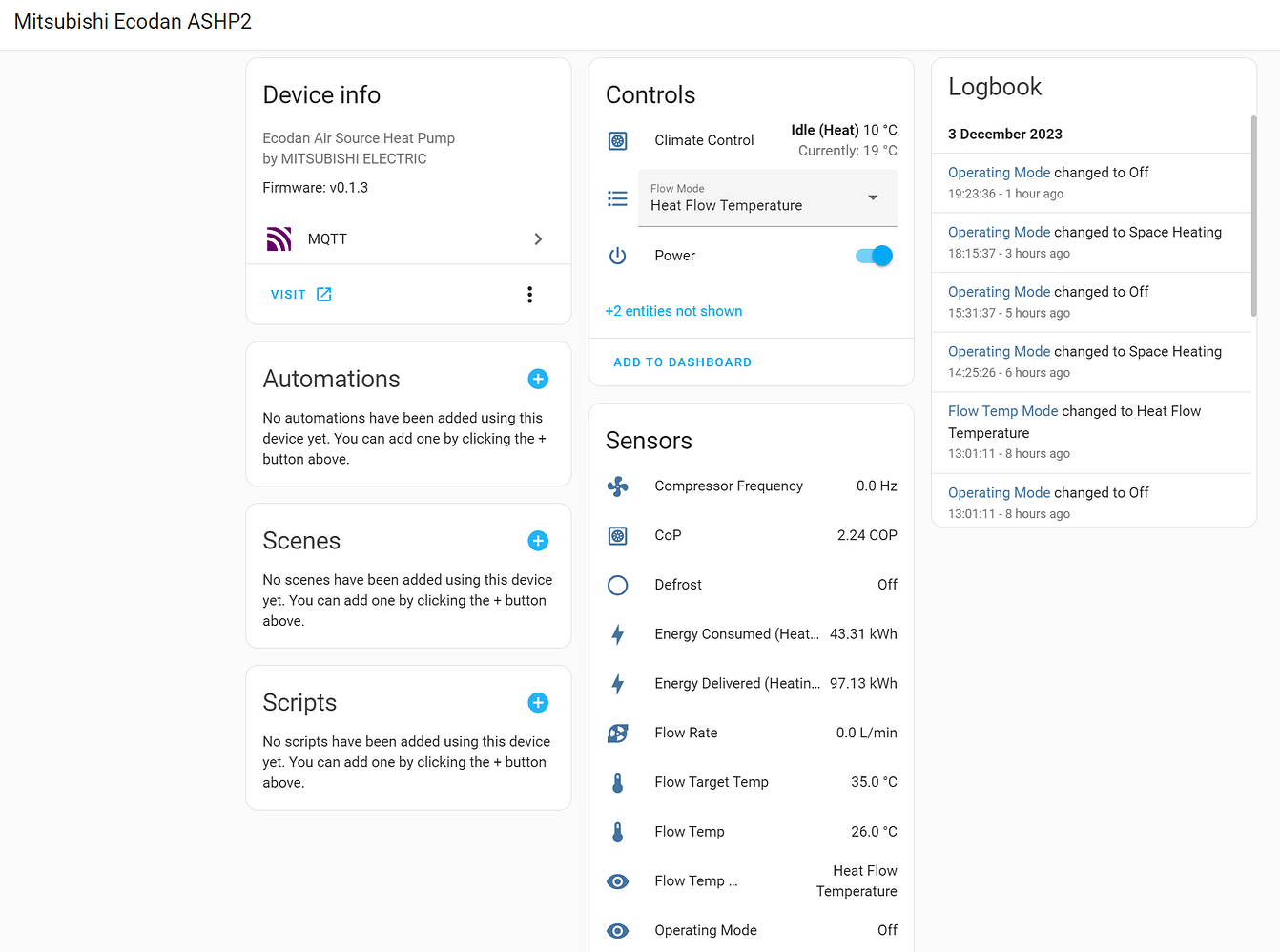
Task: Click the Flow Rate pump icon
Action: (x=618, y=734)
